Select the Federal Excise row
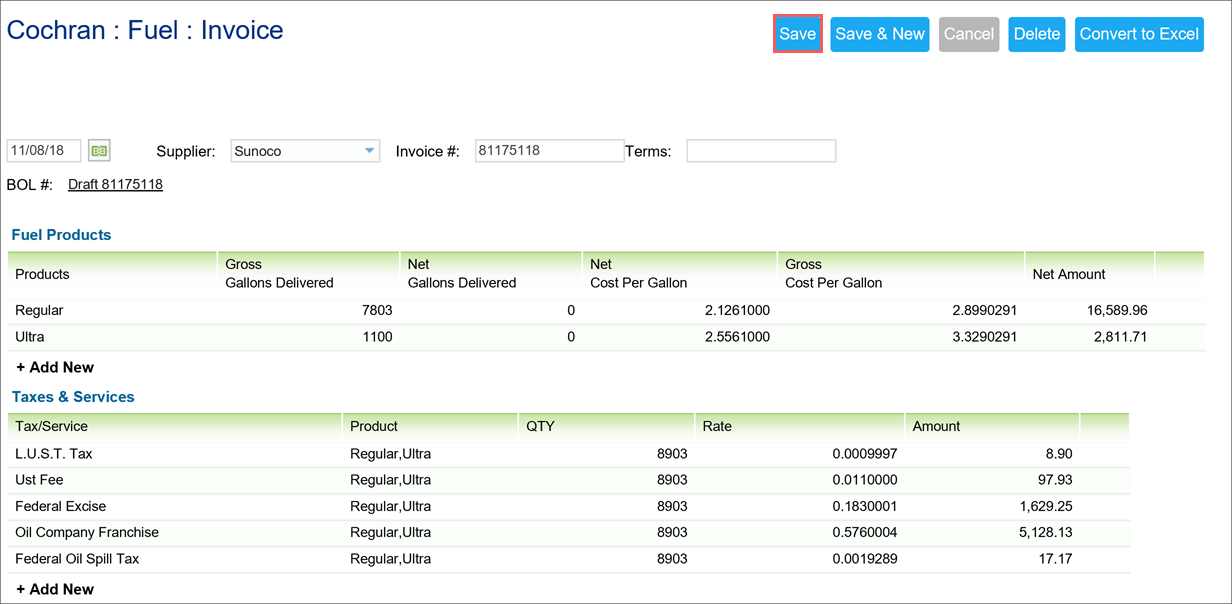The height and width of the screenshot is (604, 1232). pyautogui.click(x=568, y=506)
